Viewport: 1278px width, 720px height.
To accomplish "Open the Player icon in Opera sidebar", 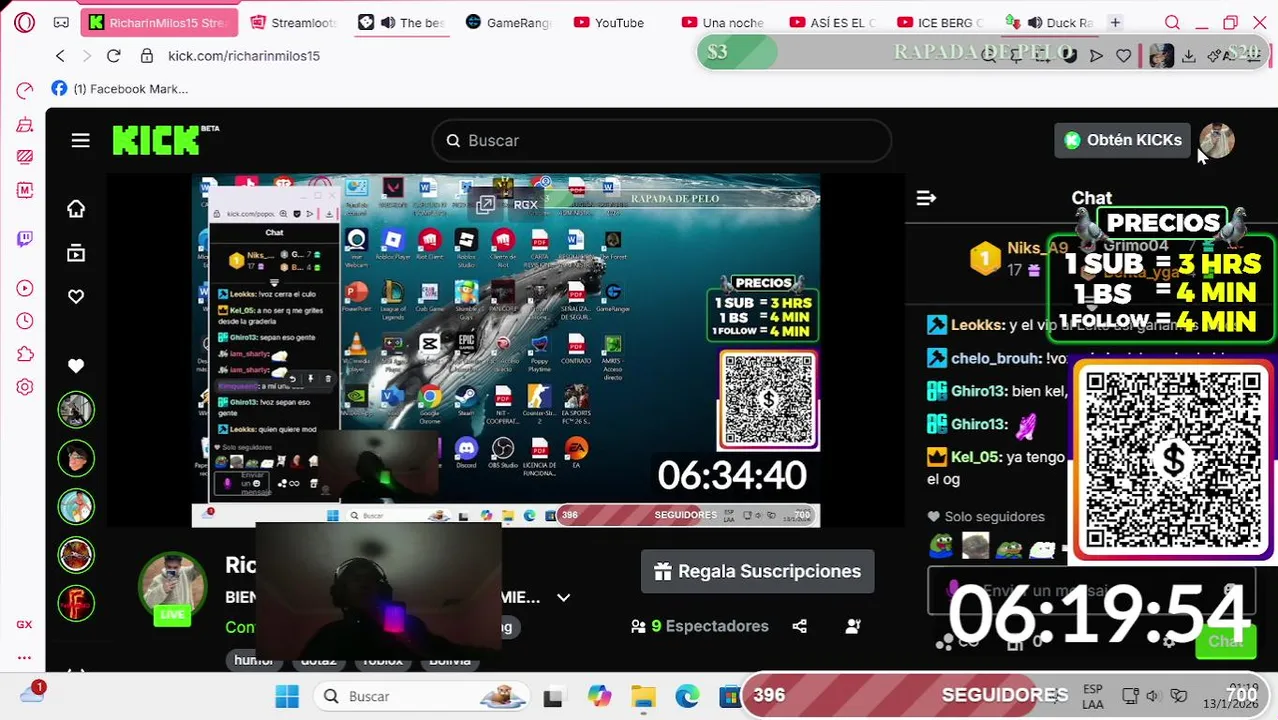I will tap(25, 289).
